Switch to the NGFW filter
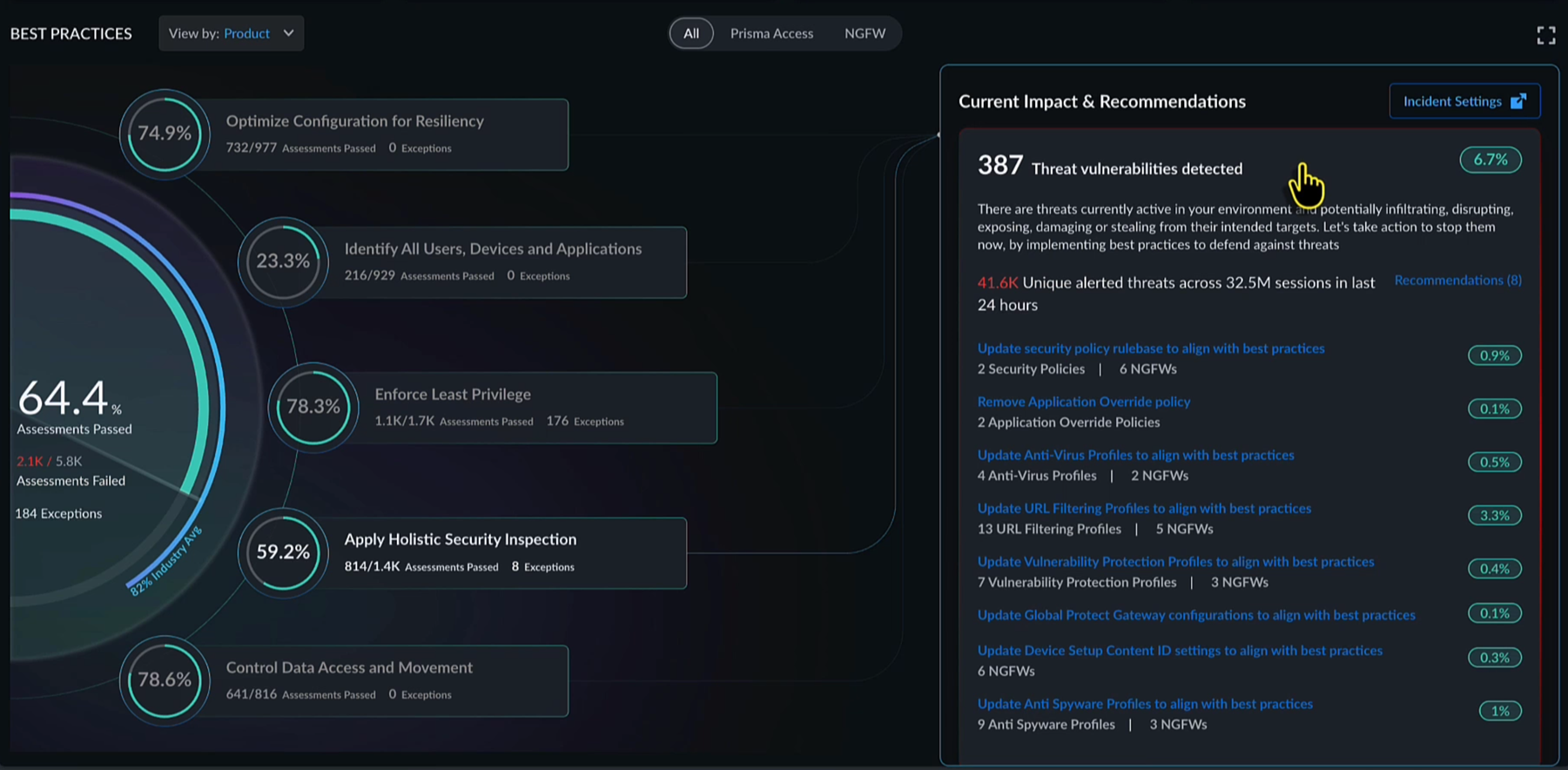This screenshot has width=1568, height=770. pos(865,33)
